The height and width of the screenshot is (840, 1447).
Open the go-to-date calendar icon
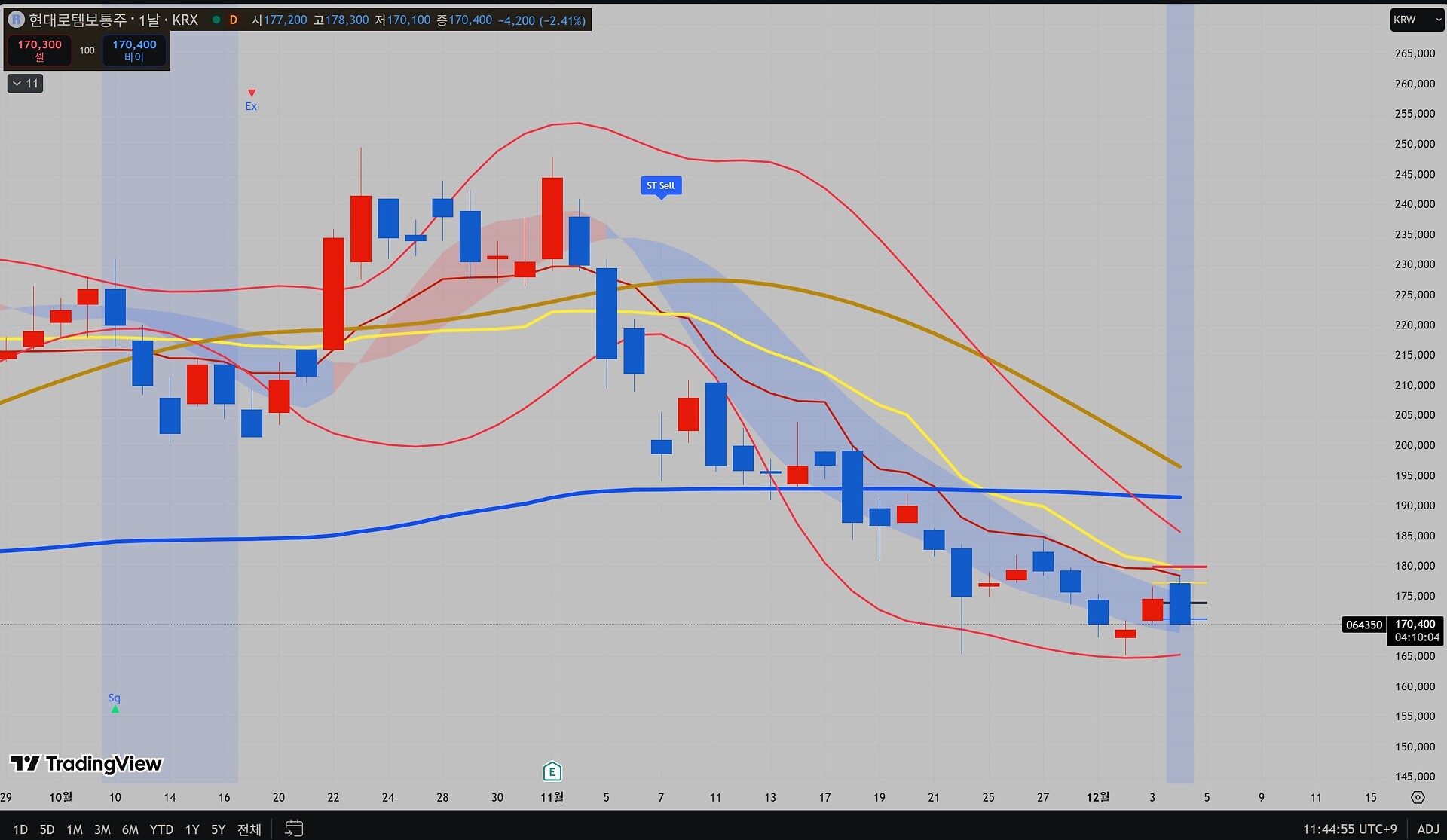(294, 829)
